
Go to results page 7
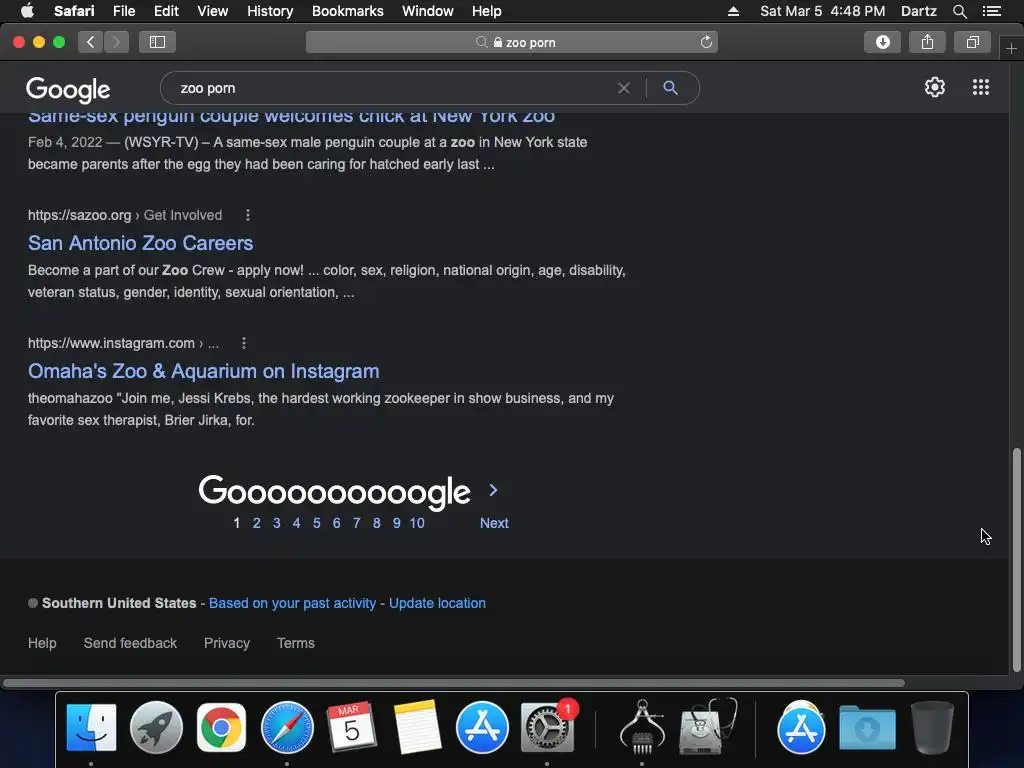357,523
